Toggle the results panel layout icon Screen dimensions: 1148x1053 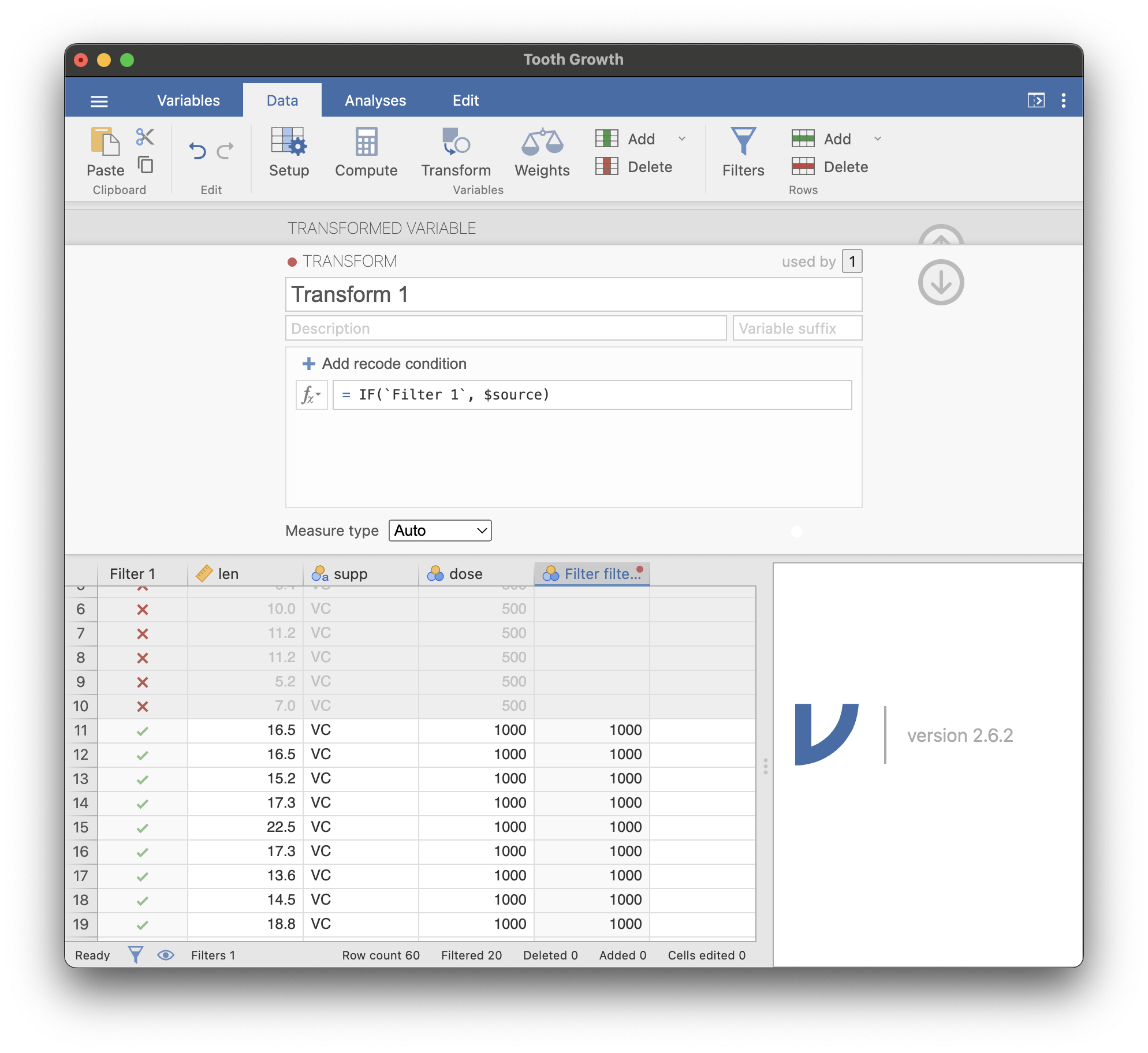tap(1036, 100)
